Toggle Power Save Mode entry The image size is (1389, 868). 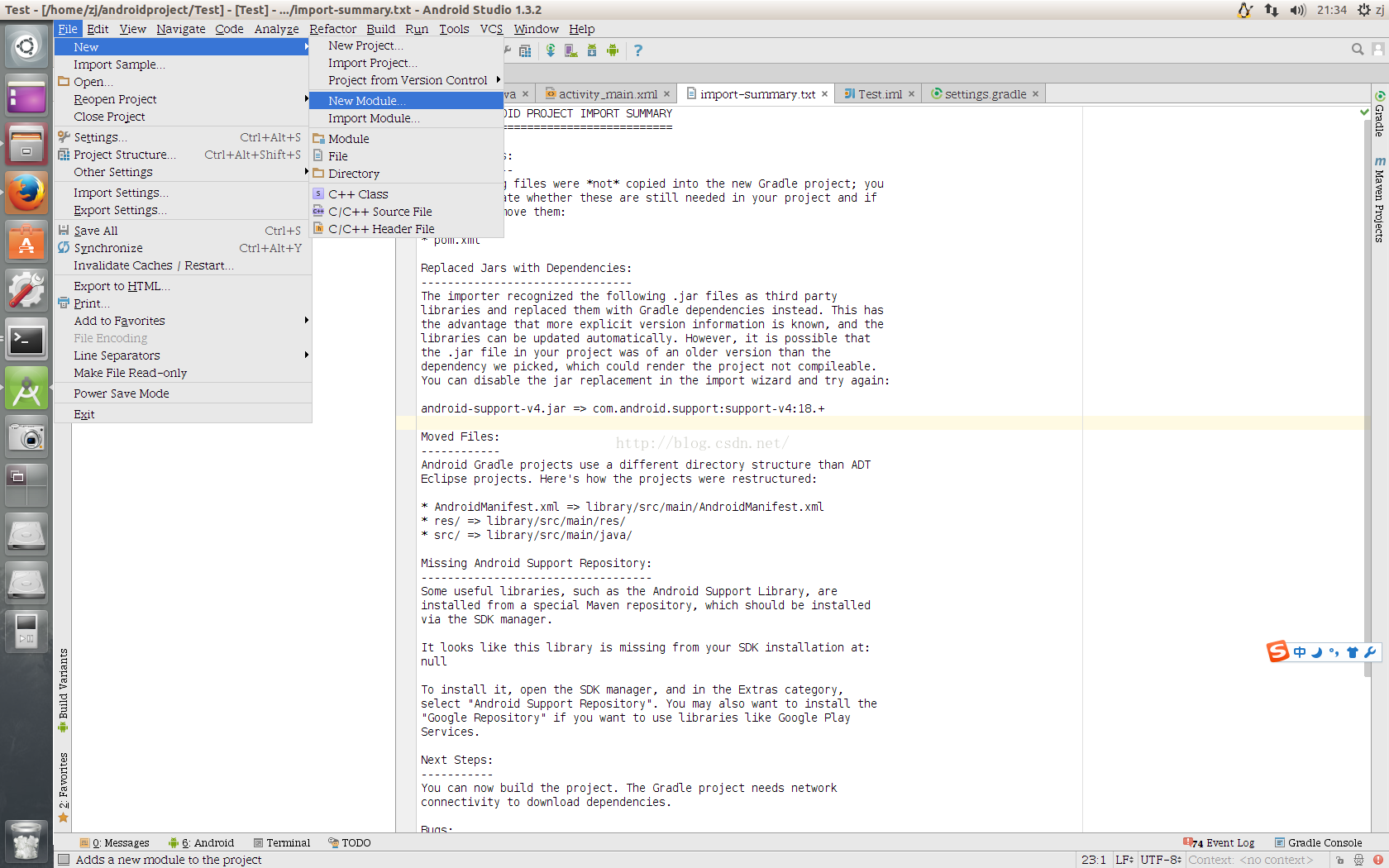[183, 393]
